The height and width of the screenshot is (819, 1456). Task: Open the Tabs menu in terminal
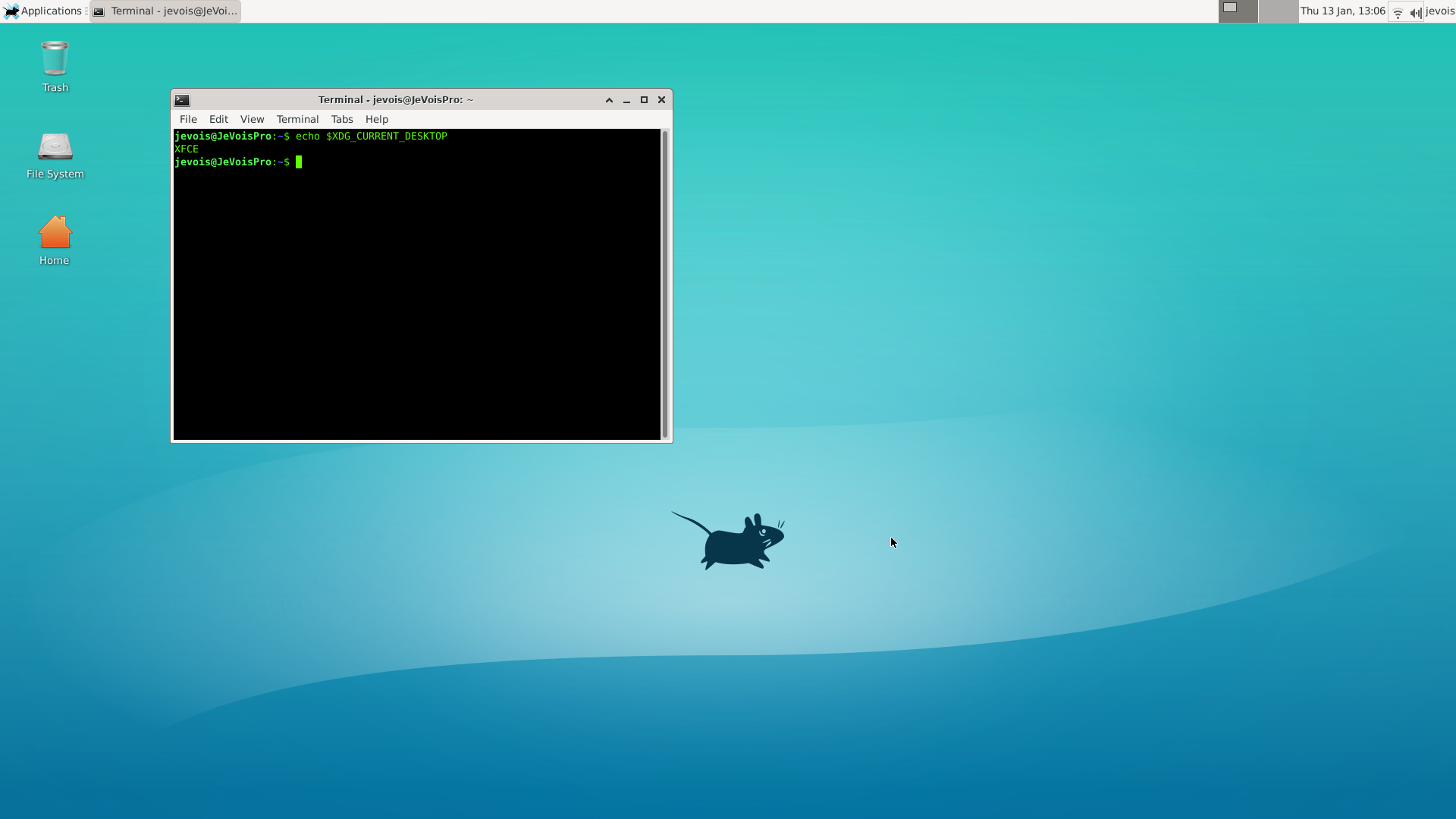[342, 120]
